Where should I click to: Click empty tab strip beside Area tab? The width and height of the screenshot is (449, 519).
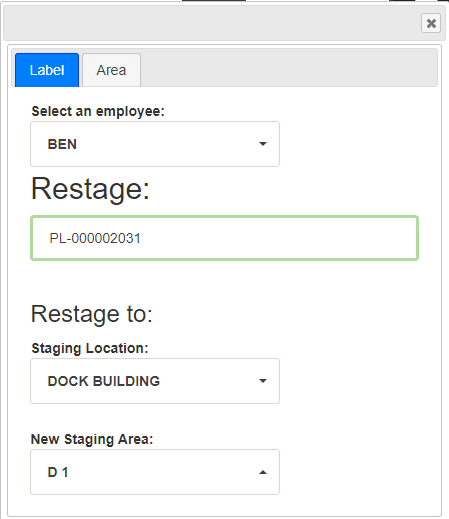point(289,68)
